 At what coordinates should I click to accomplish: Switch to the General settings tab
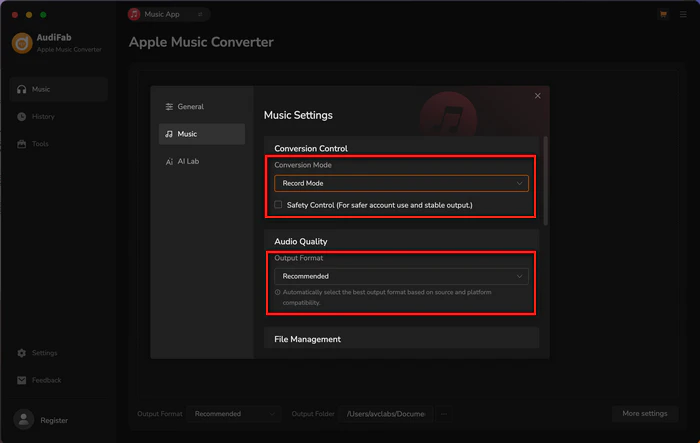click(x=202, y=107)
